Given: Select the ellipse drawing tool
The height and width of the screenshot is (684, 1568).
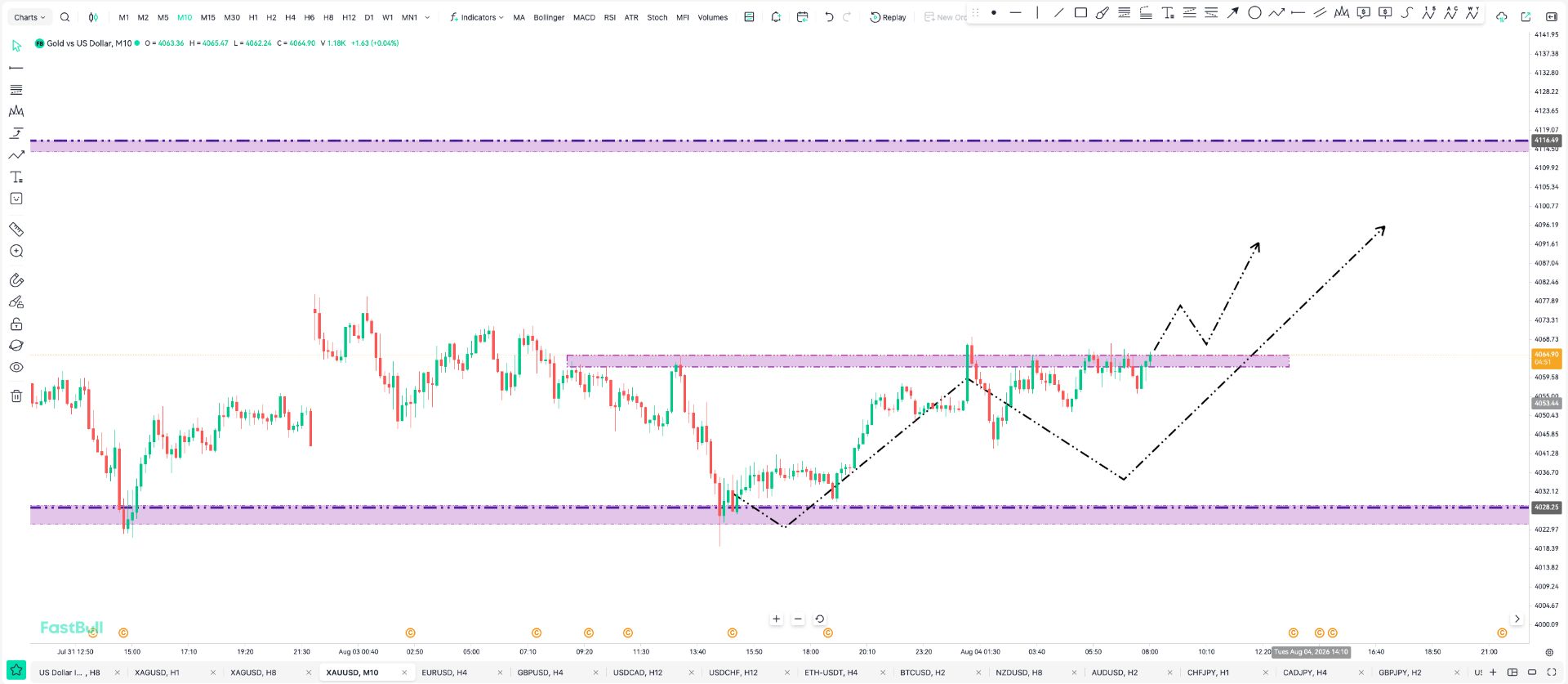Looking at the screenshot, I should (1254, 12).
